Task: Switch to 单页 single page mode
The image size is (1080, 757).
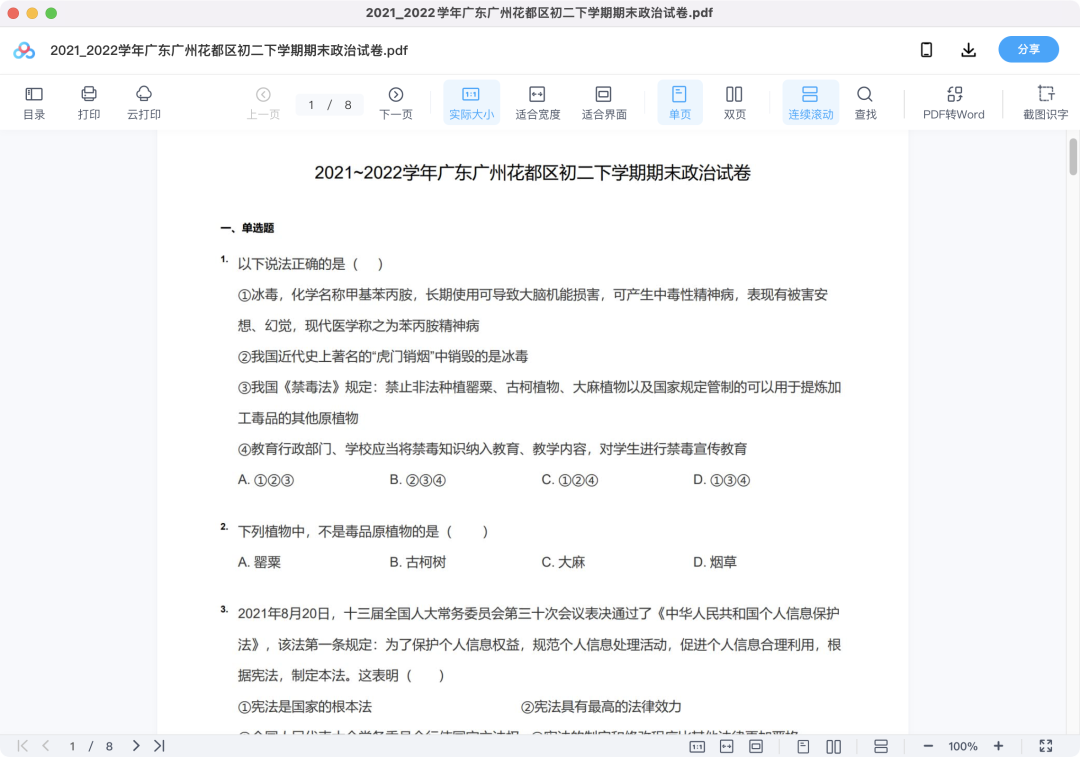Action: tap(679, 103)
